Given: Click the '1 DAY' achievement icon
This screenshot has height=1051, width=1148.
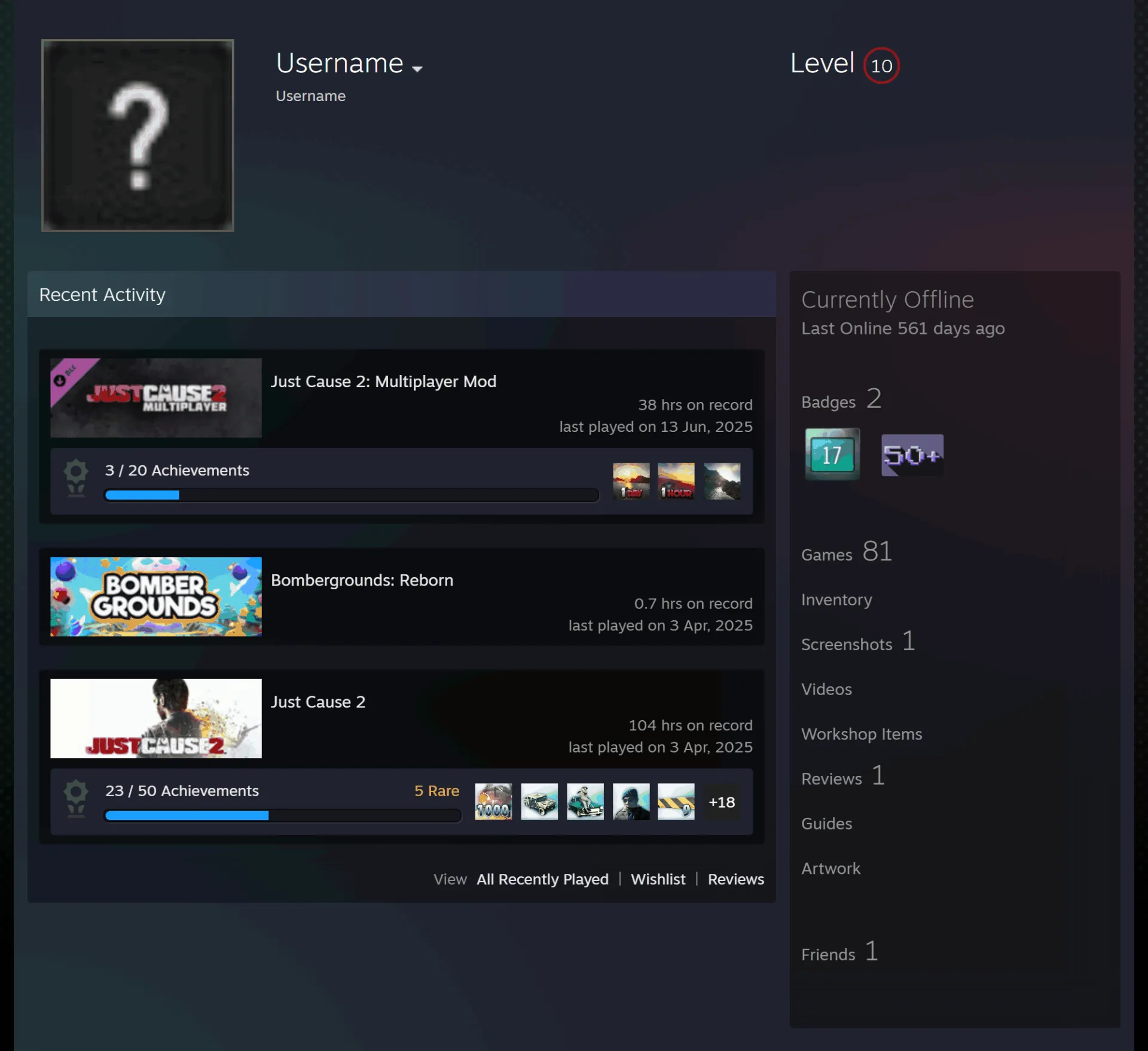Looking at the screenshot, I should click(631, 481).
